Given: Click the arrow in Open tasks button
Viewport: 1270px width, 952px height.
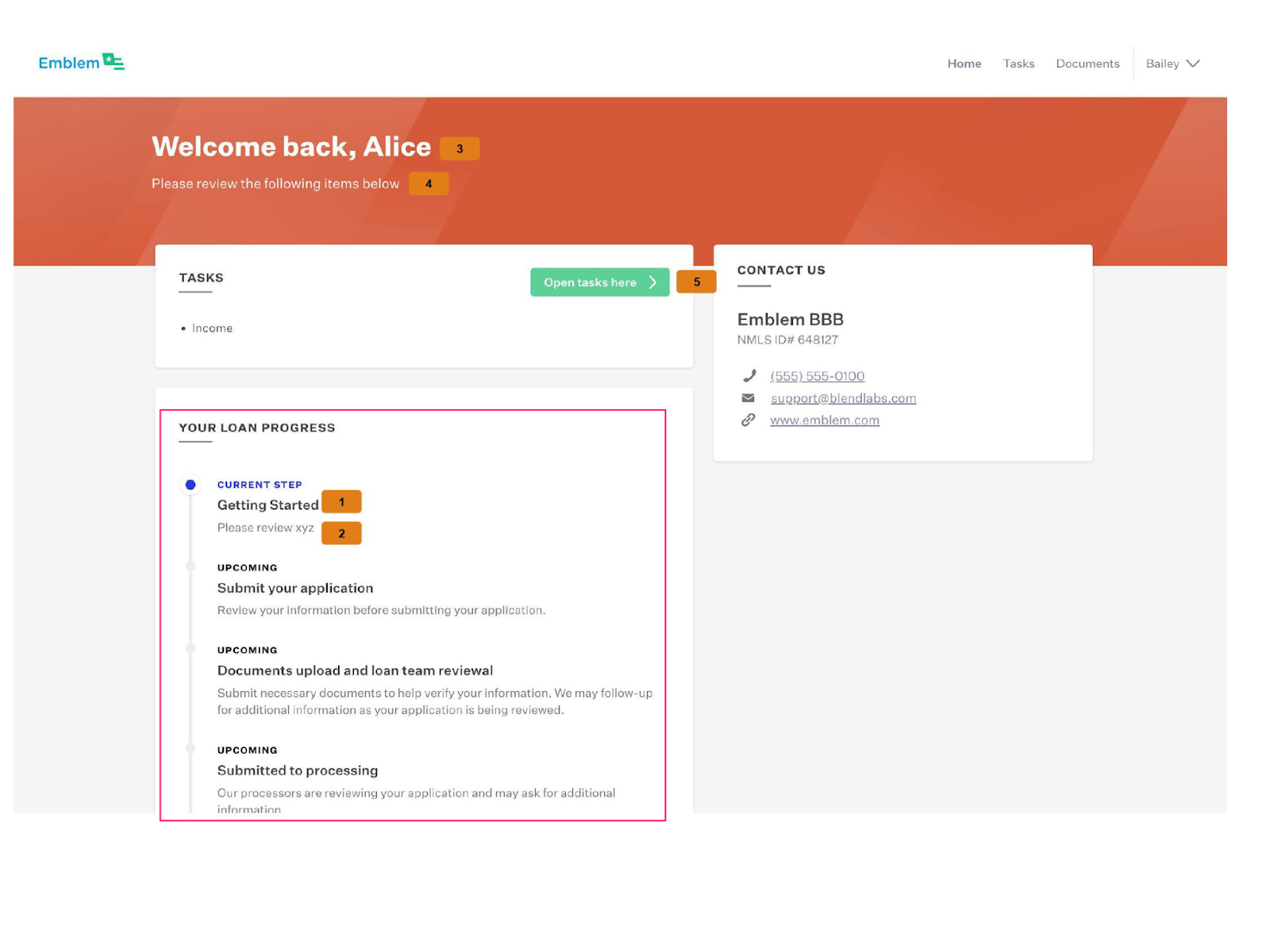Looking at the screenshot, I should point(653,282).
